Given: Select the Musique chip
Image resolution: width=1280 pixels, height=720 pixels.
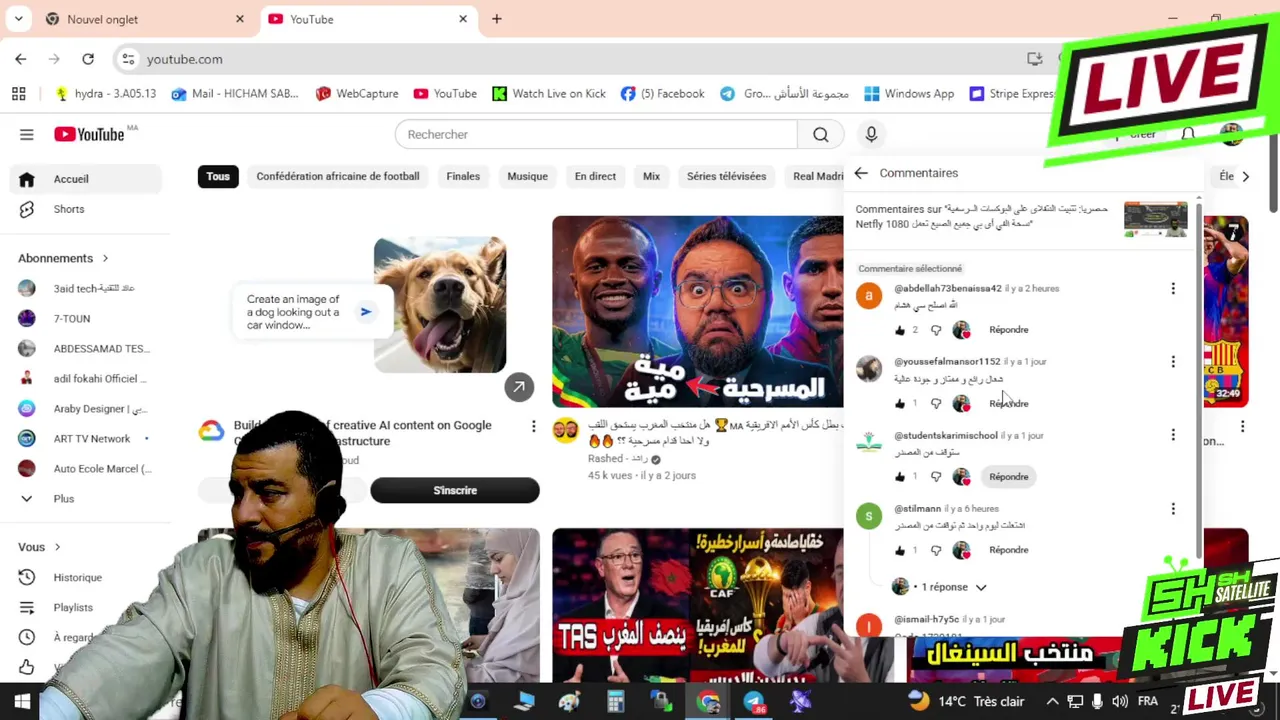Looking at the screenshot, I should (x=527, y=177).
